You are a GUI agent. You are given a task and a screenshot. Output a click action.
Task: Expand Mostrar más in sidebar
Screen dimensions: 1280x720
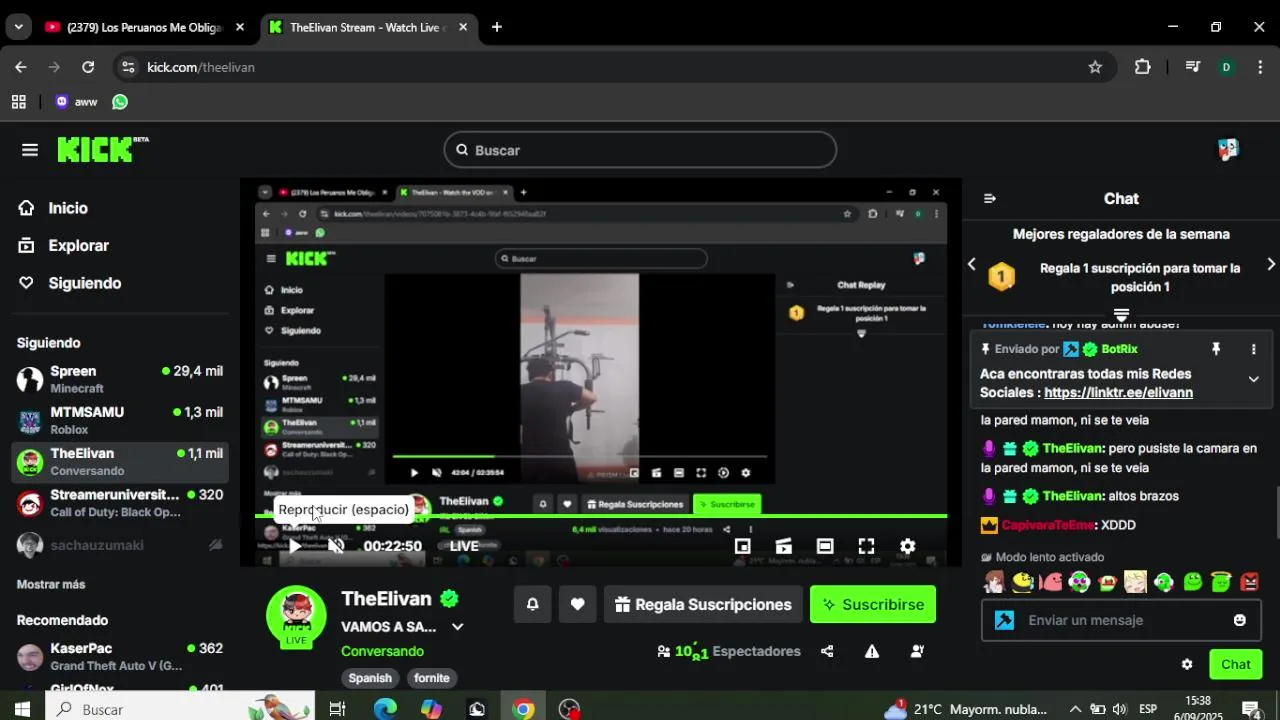pyautogui.click(x=51, y=584)
